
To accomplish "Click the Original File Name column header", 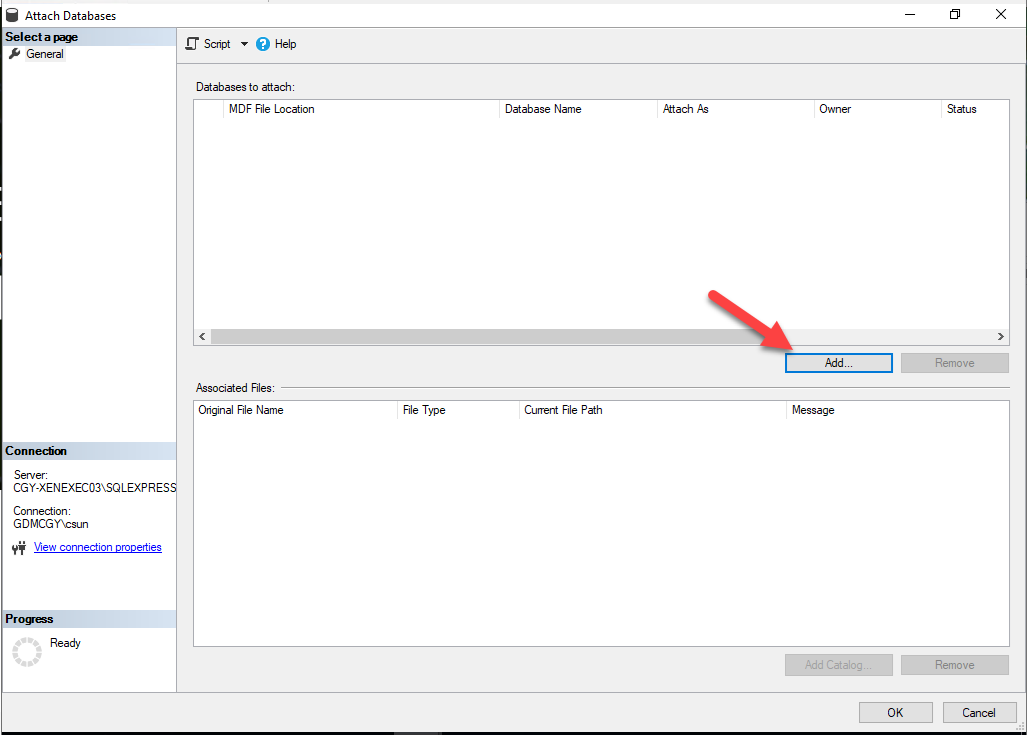I will 241,410.
